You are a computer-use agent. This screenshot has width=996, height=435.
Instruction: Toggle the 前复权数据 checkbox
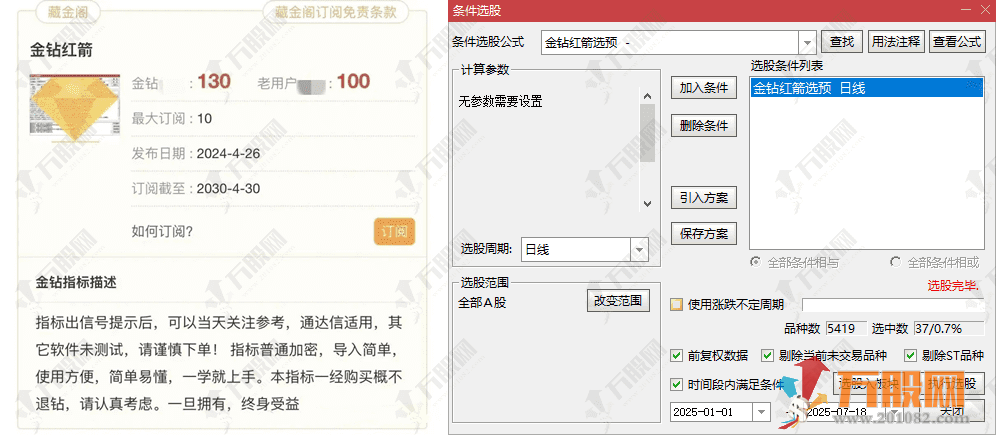pyautogui.click(x=677, y=356)
